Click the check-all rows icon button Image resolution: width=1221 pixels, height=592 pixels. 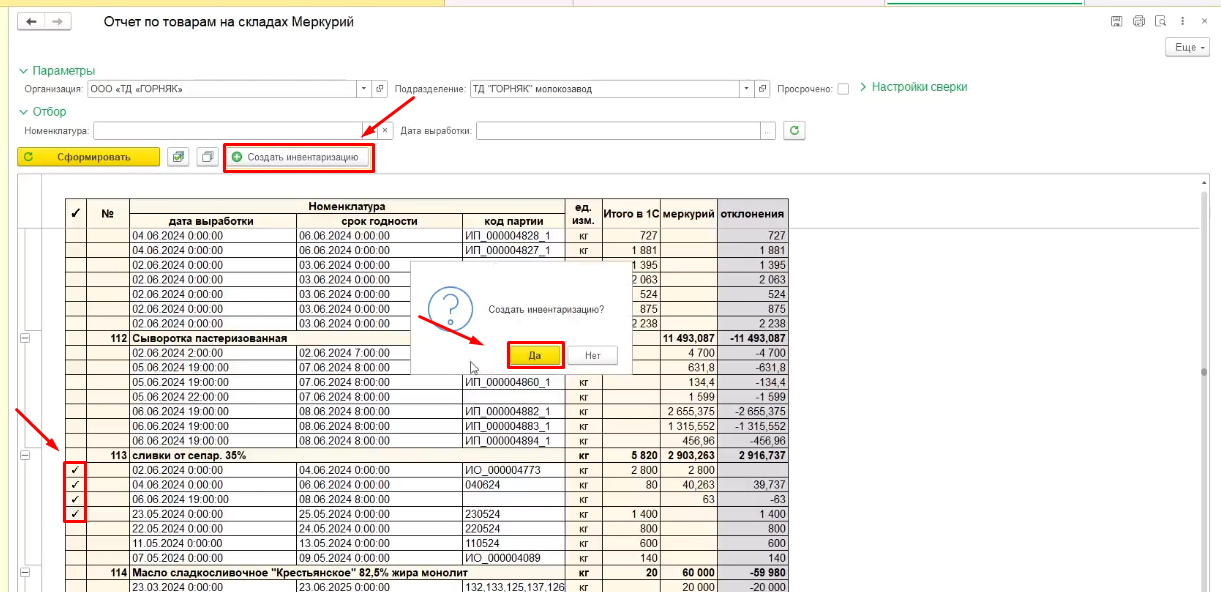[x=178, y=157]
